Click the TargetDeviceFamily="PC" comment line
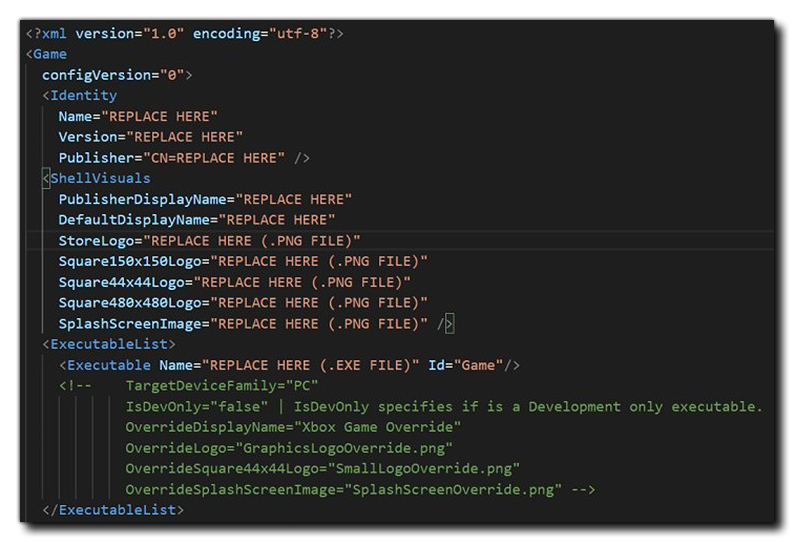 222,386
